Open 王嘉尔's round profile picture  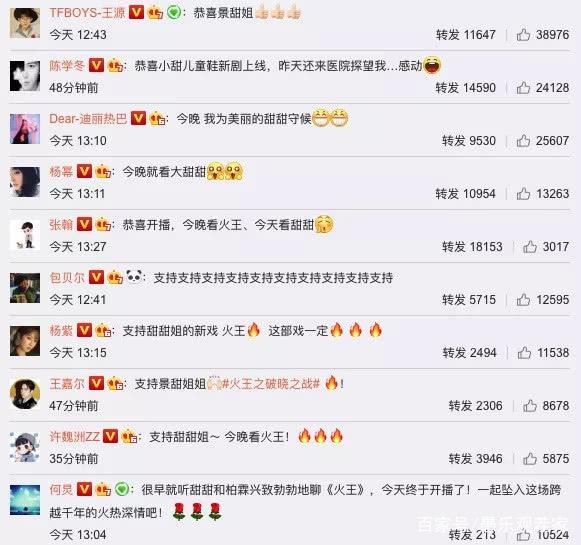[25, 394]
